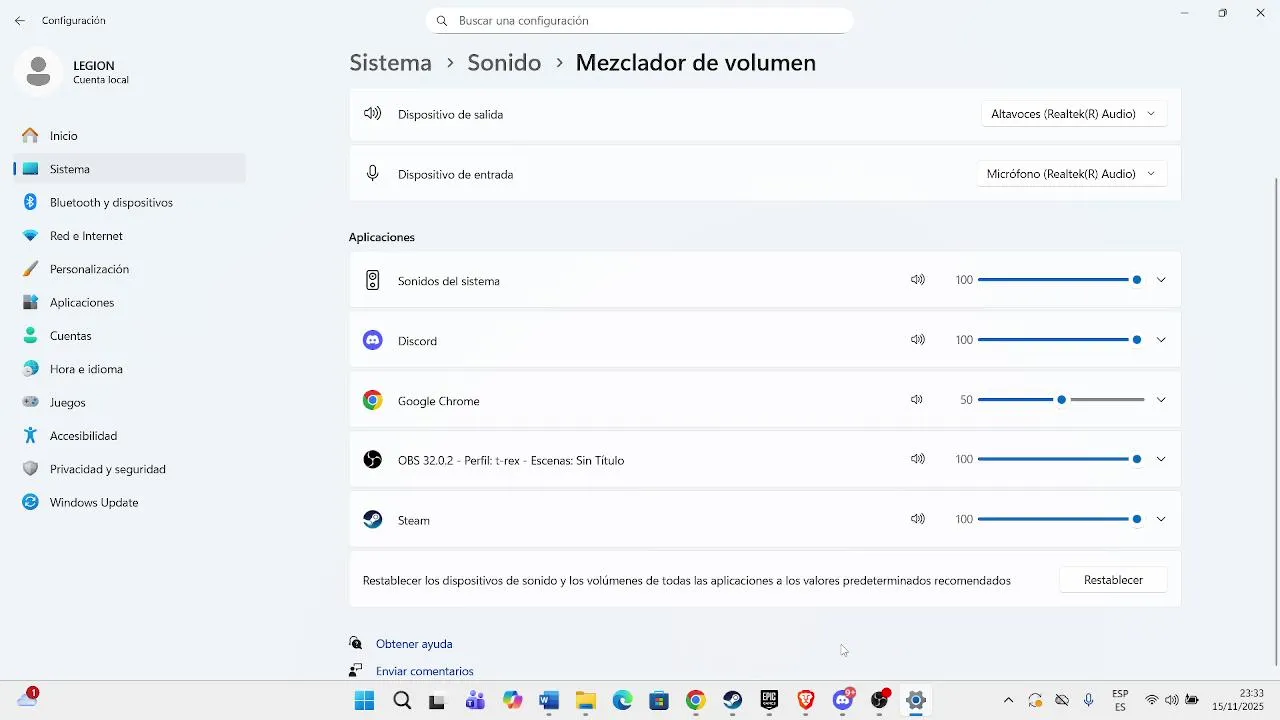Screen dimensions: 1280x720
Task: Launch Epic Games from the taskbar
Action: [769, 700]
